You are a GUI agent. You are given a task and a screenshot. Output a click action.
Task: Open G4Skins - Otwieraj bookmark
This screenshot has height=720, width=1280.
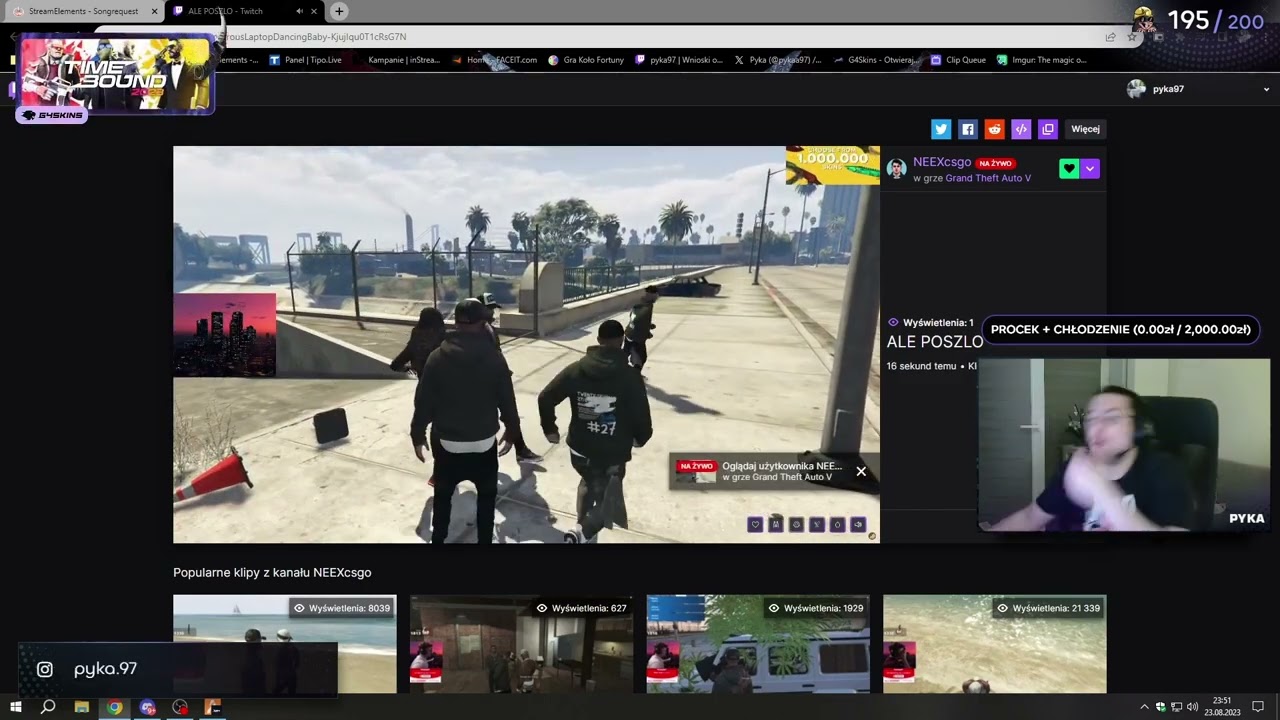tap(876, 60)
